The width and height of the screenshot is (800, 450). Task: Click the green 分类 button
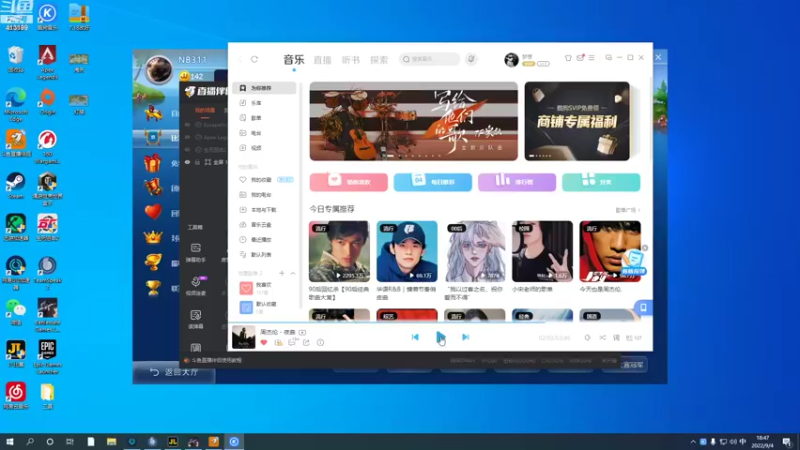pyautogui.click(x=601, y=182)
